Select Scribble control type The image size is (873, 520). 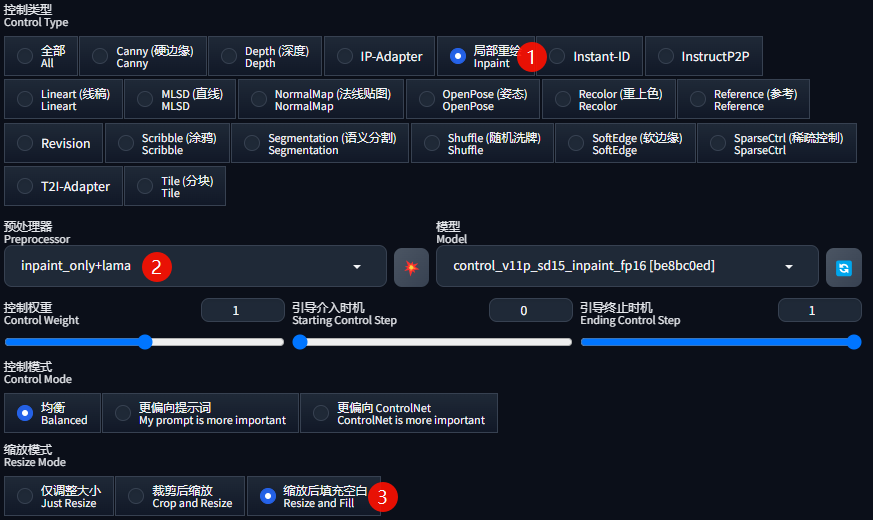(167, 143)
